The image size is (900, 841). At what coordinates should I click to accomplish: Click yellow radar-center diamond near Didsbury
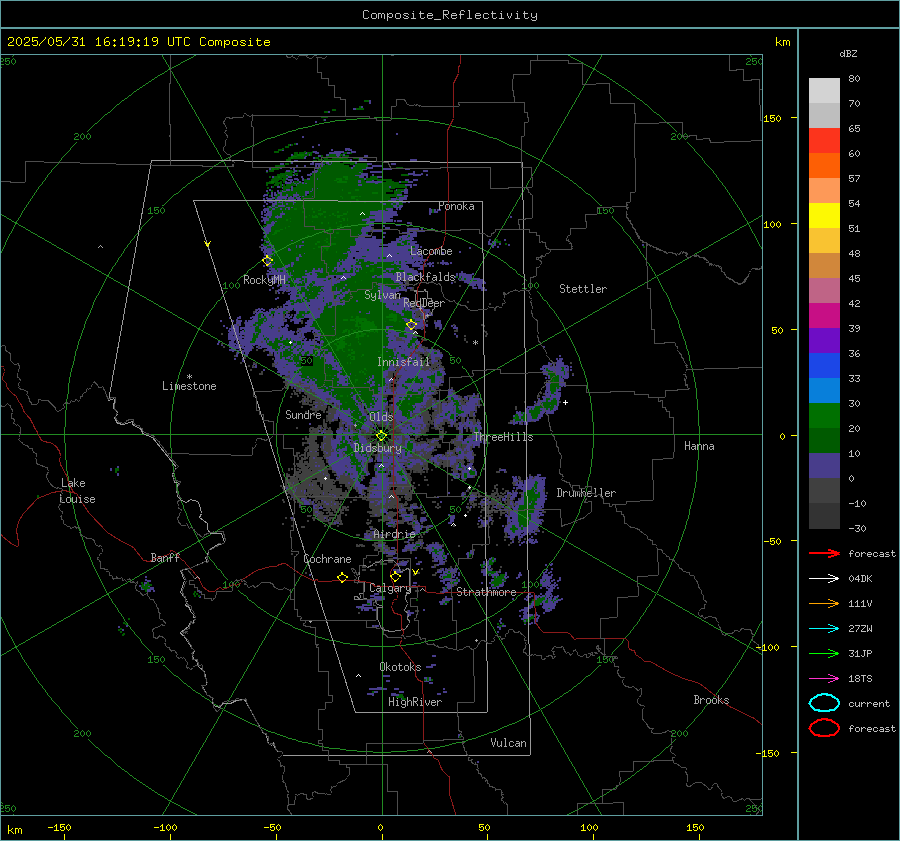(x=381, y=436)
